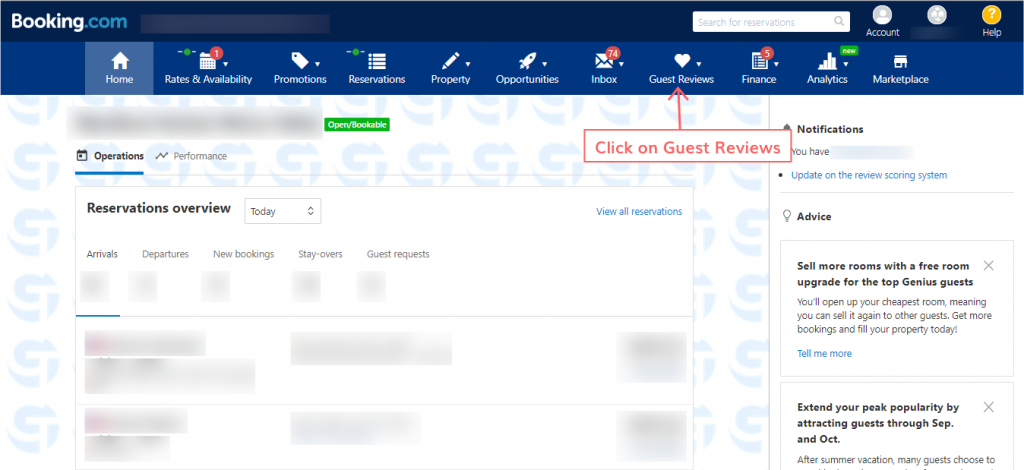Focus the Search for reservations field
Viewport: 1024px width, 470px height.
coord(771,22)
